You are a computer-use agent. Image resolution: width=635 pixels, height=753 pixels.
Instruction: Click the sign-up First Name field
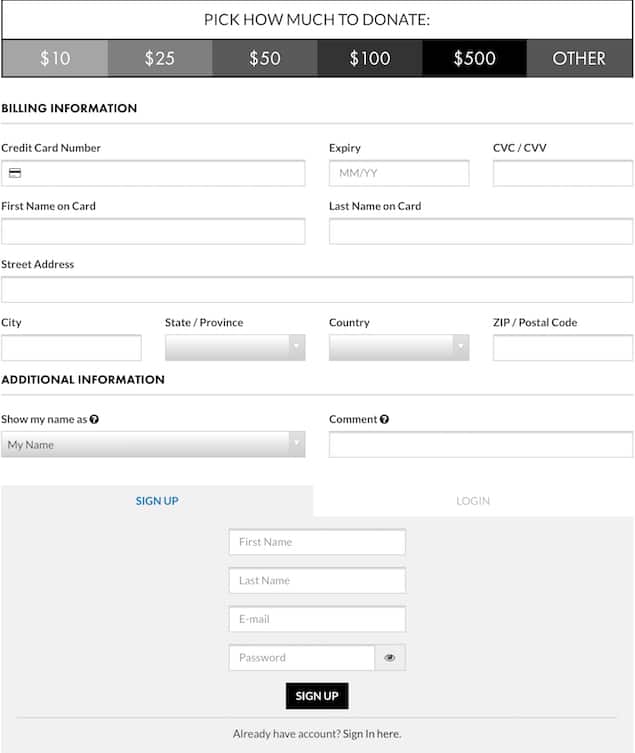click(317, 542)
